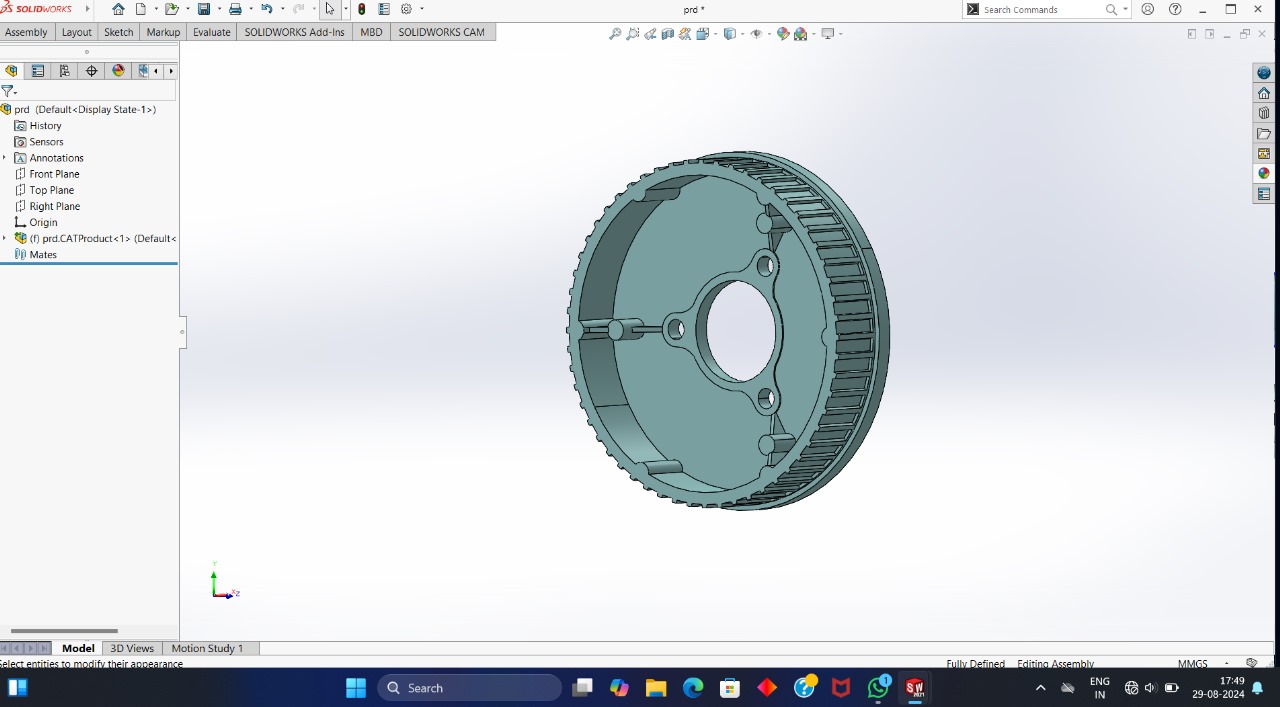The width and height of the screenshot is (1280, 707).
Task: Click View Settings monitor icon
Action: 828,34
